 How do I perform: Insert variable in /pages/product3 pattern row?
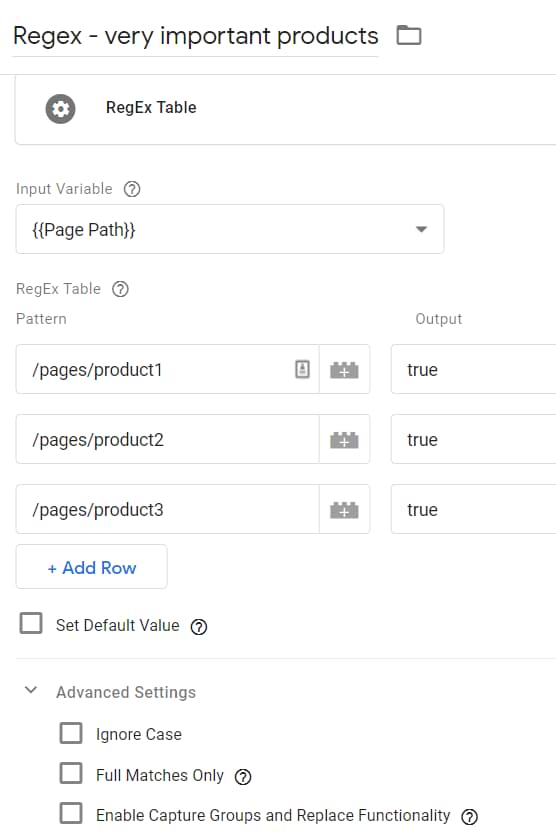tap(344, 510)
